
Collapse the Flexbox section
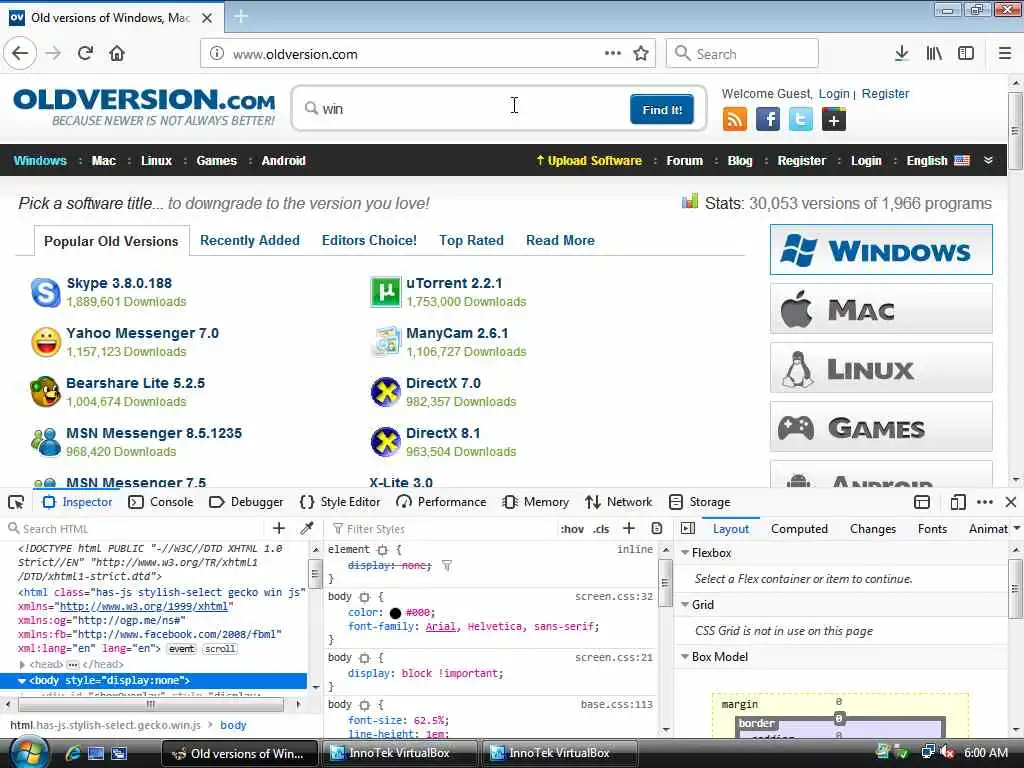coord(685,552)
